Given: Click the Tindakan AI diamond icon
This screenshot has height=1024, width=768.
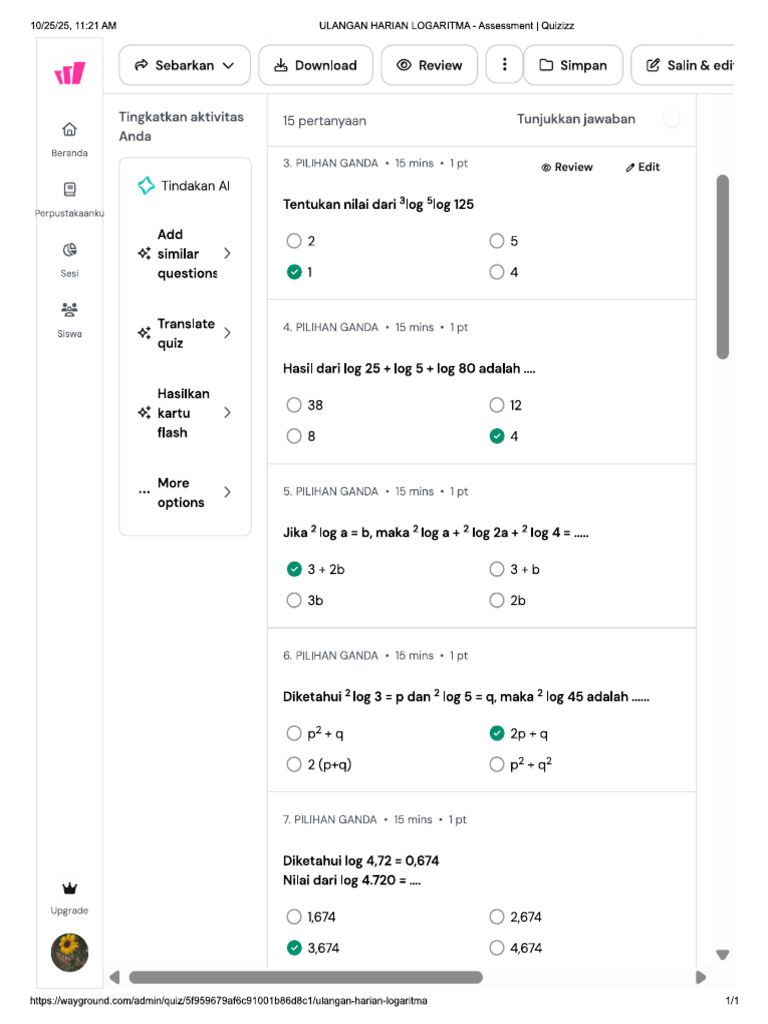Looking at the screenshot, I should point(146,185).
